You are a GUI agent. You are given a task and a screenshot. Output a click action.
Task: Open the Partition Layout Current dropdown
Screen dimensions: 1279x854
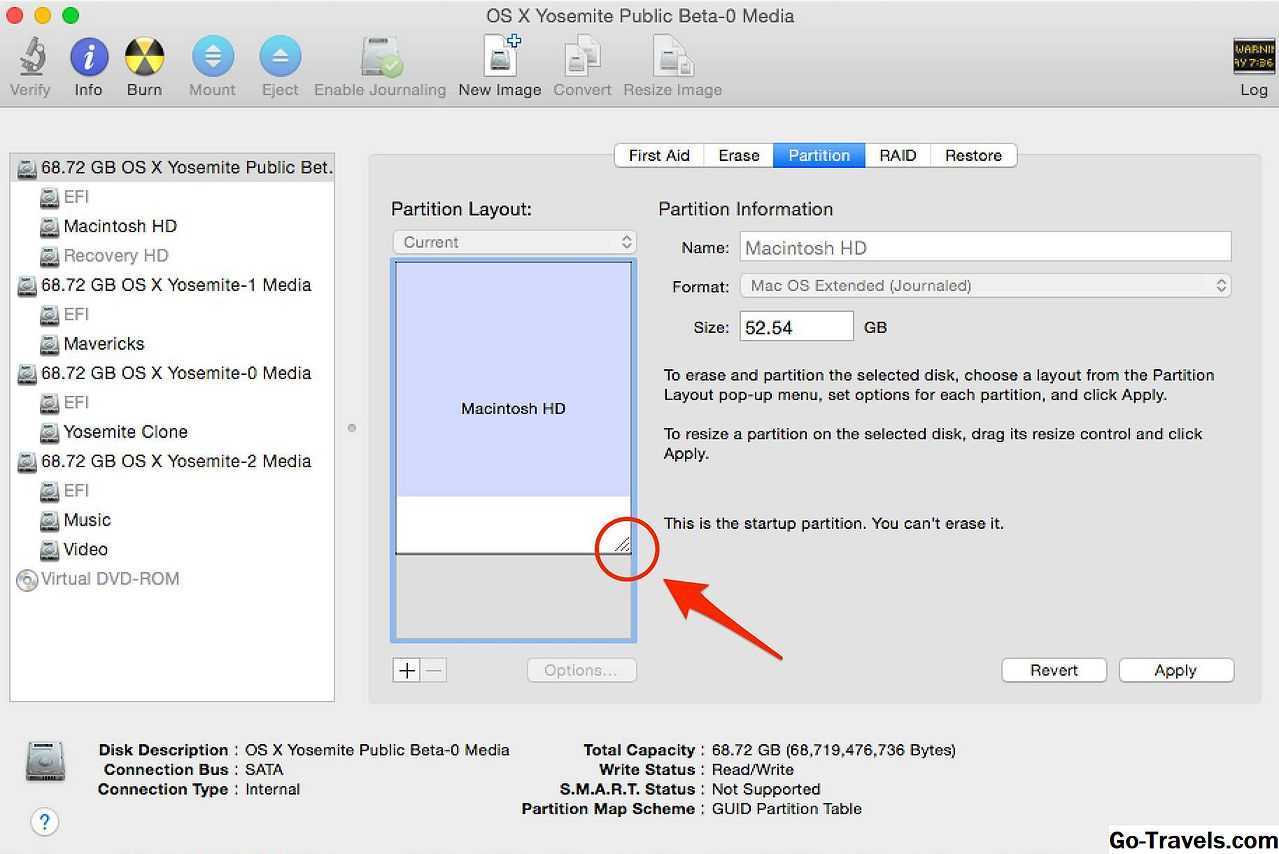point(514,242)
